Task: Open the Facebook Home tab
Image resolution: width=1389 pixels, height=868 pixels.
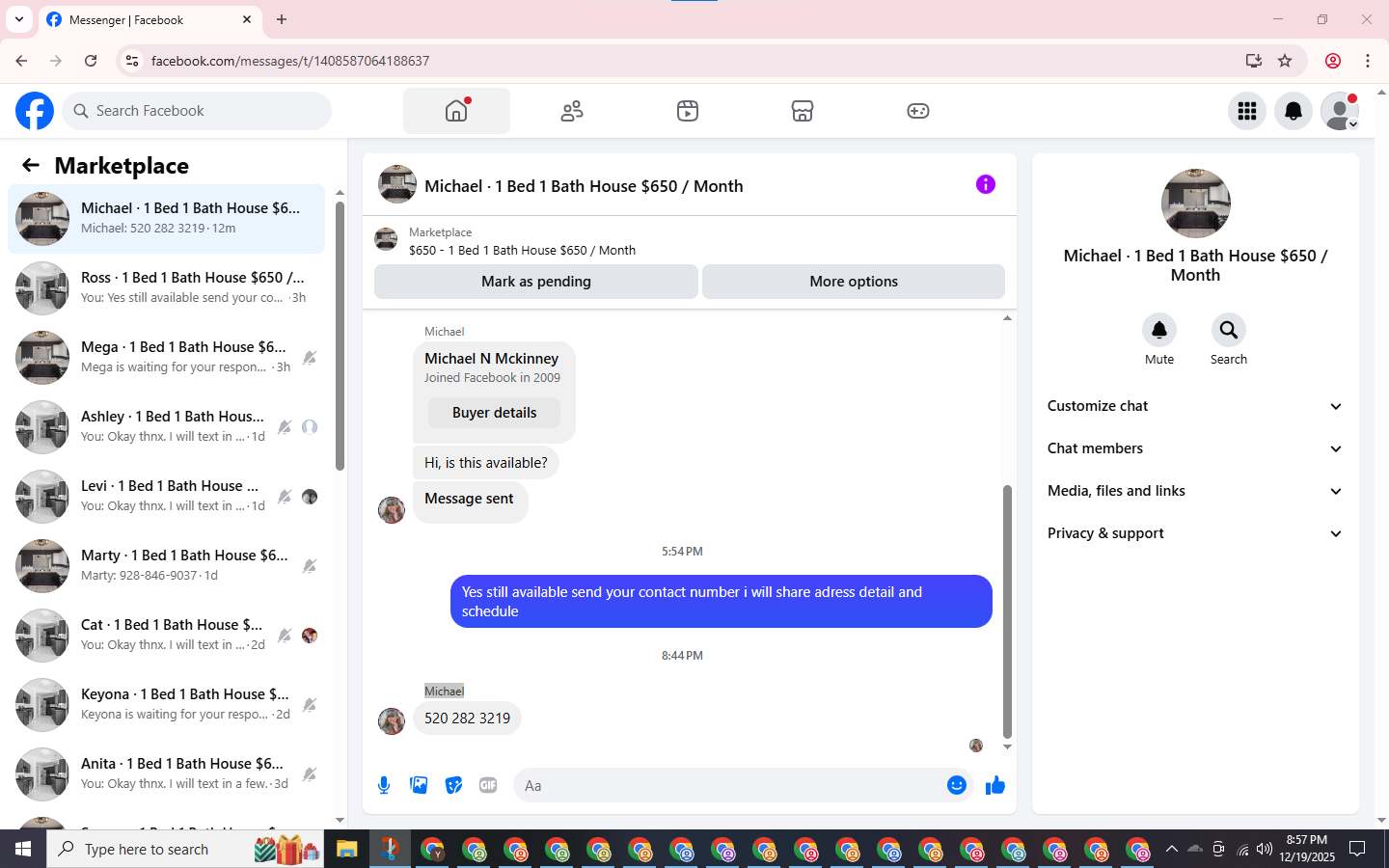Action: (456, 111)
